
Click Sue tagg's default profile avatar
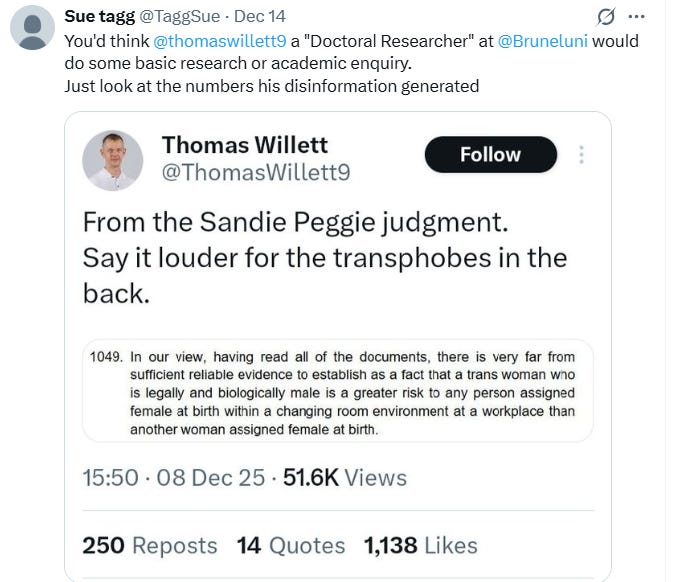[x=32, y=28]
